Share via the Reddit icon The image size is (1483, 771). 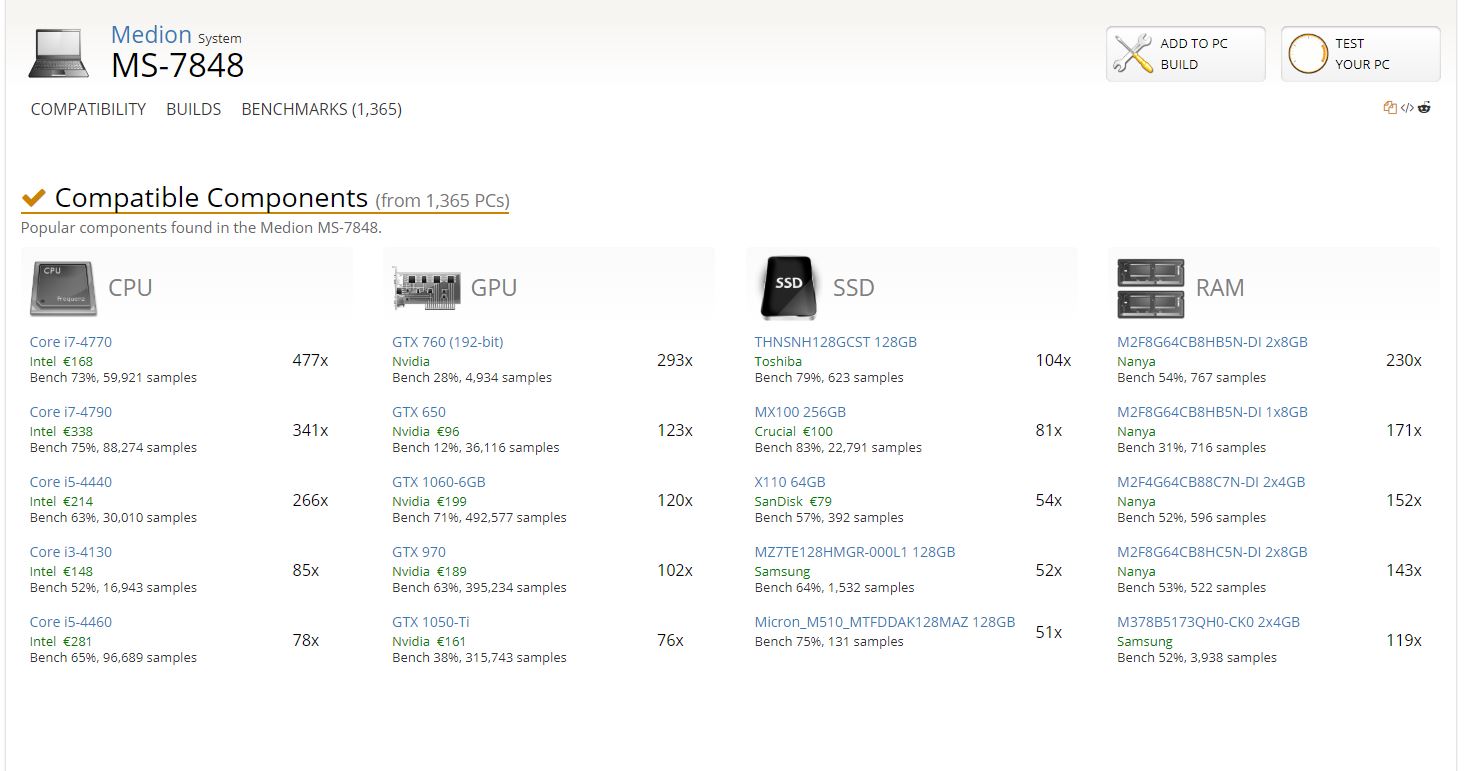coord(1424,108)
